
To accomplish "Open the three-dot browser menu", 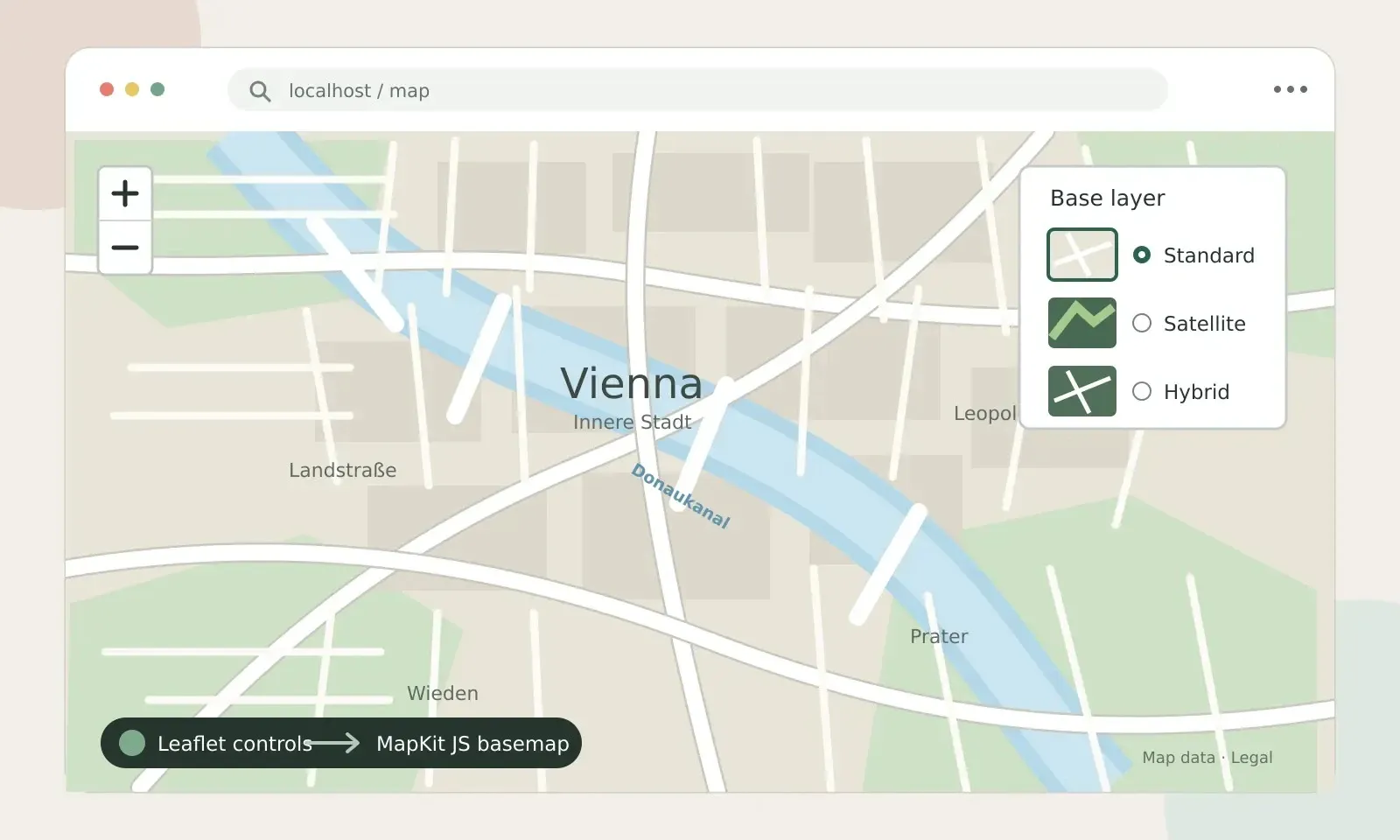I will [1291, 89].
